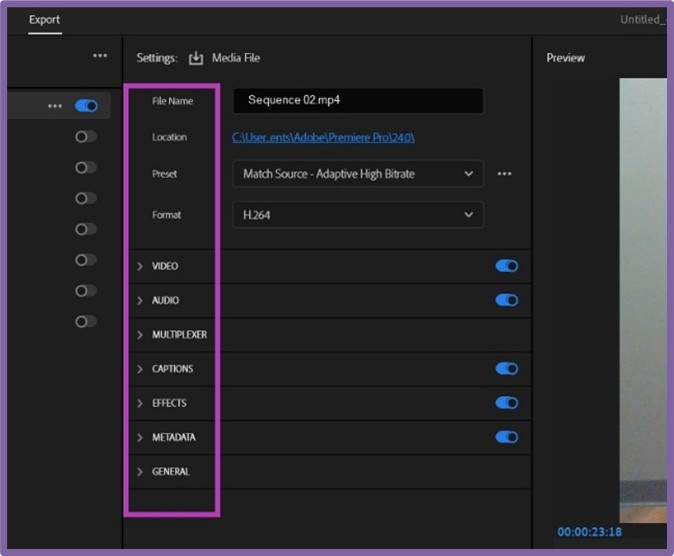
Task: Click the Untitled project title
Action: point(643,20)
